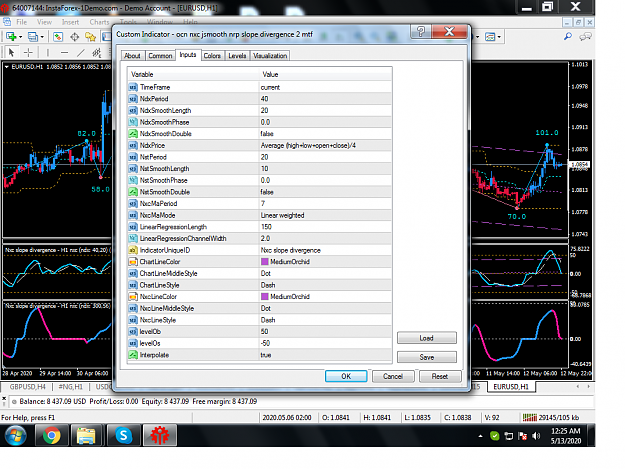Select the Crosshair tool
The width and height of the screenshot is (625, 469).
28,52
